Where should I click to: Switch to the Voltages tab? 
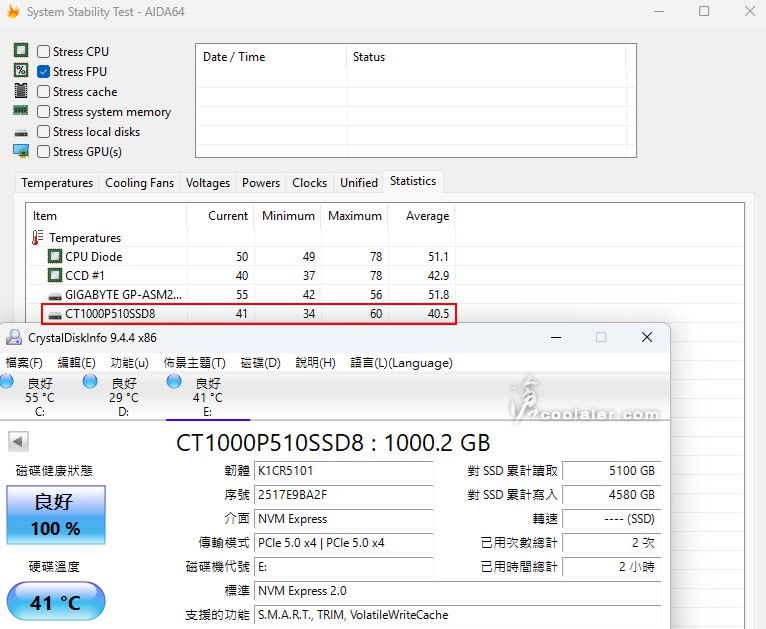pos(208,183)
